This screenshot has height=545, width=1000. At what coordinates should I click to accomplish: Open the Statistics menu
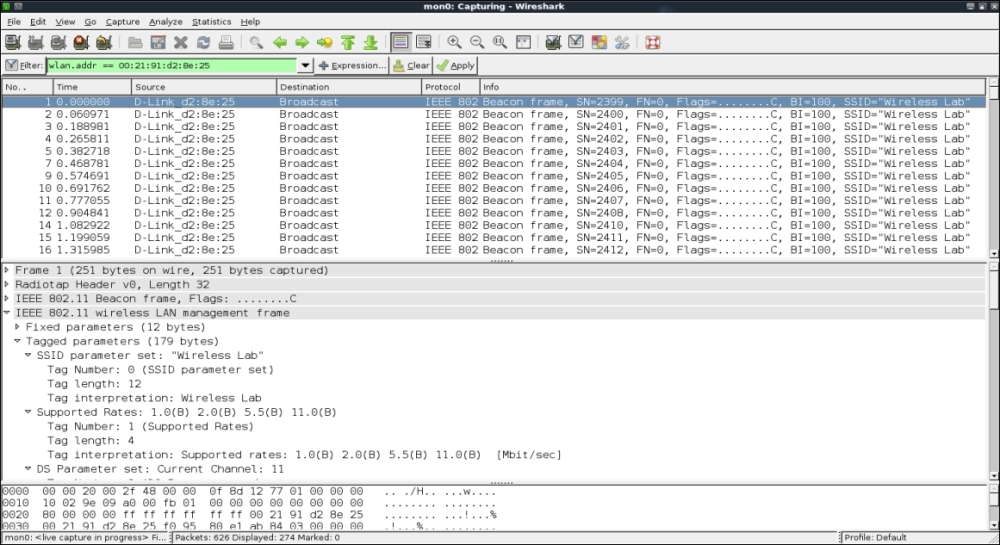[x=211, y=22]
